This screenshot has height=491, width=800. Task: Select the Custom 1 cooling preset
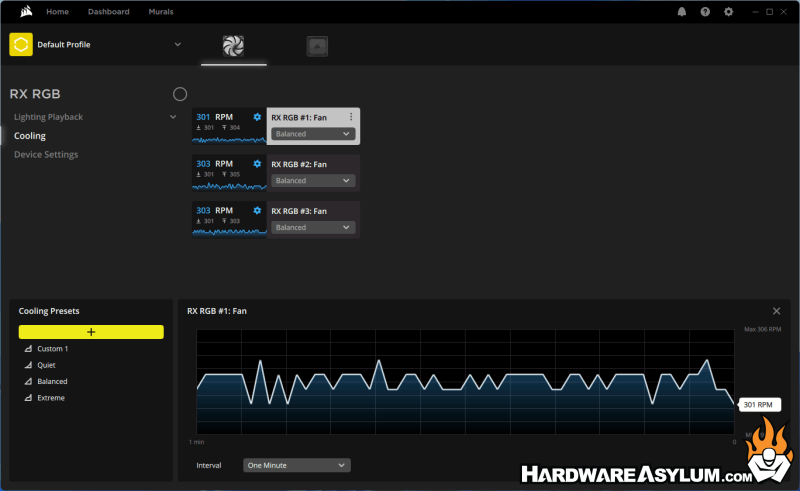coord(53,349)
